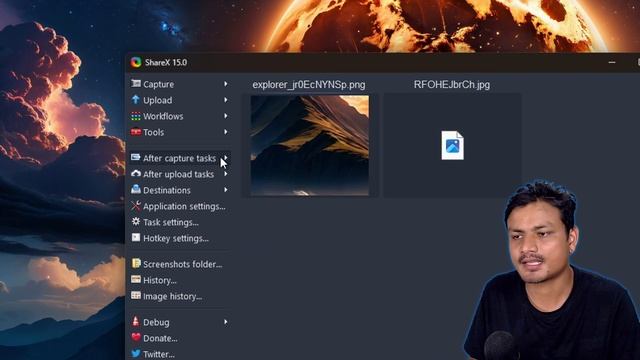Screen dimensions: 640x360
Task: Click the Debug cone icon
Action: [x=136, y=322]
